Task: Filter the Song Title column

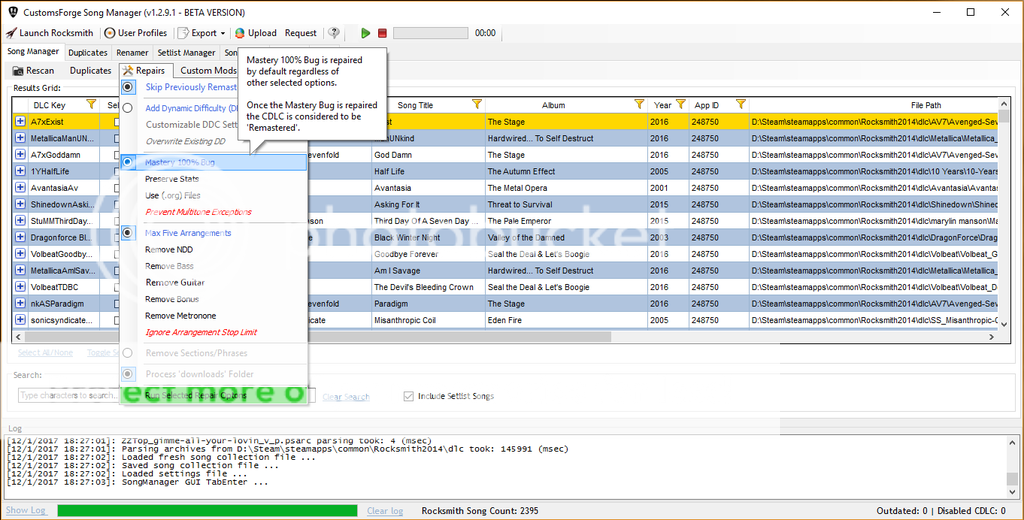Action: coord(477,105)
